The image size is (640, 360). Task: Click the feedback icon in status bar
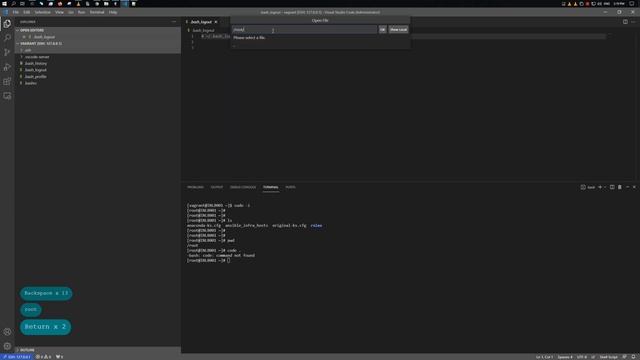[624, 357]
